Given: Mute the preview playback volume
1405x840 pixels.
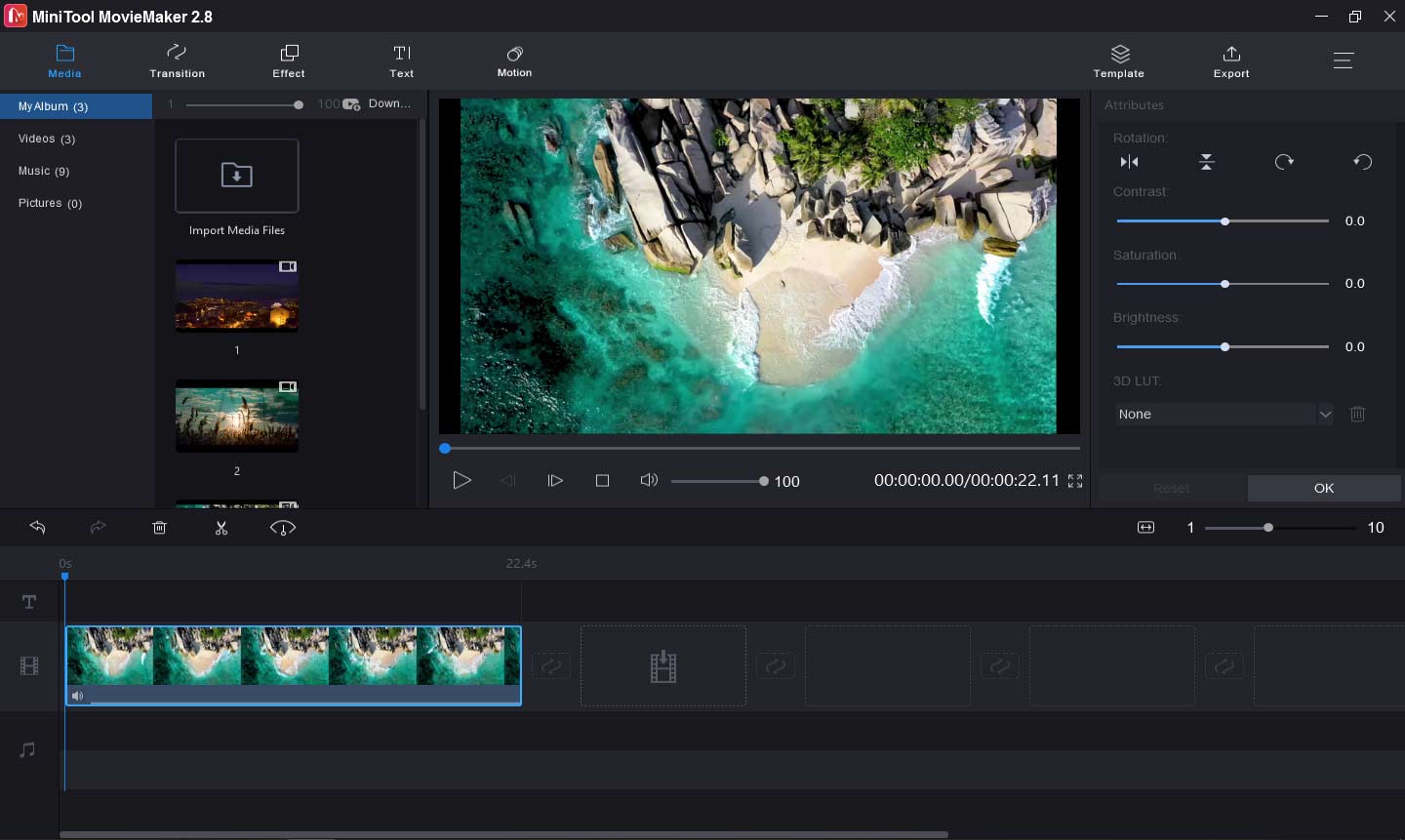Looking at the screenshot, I should (x=649, y=480).
